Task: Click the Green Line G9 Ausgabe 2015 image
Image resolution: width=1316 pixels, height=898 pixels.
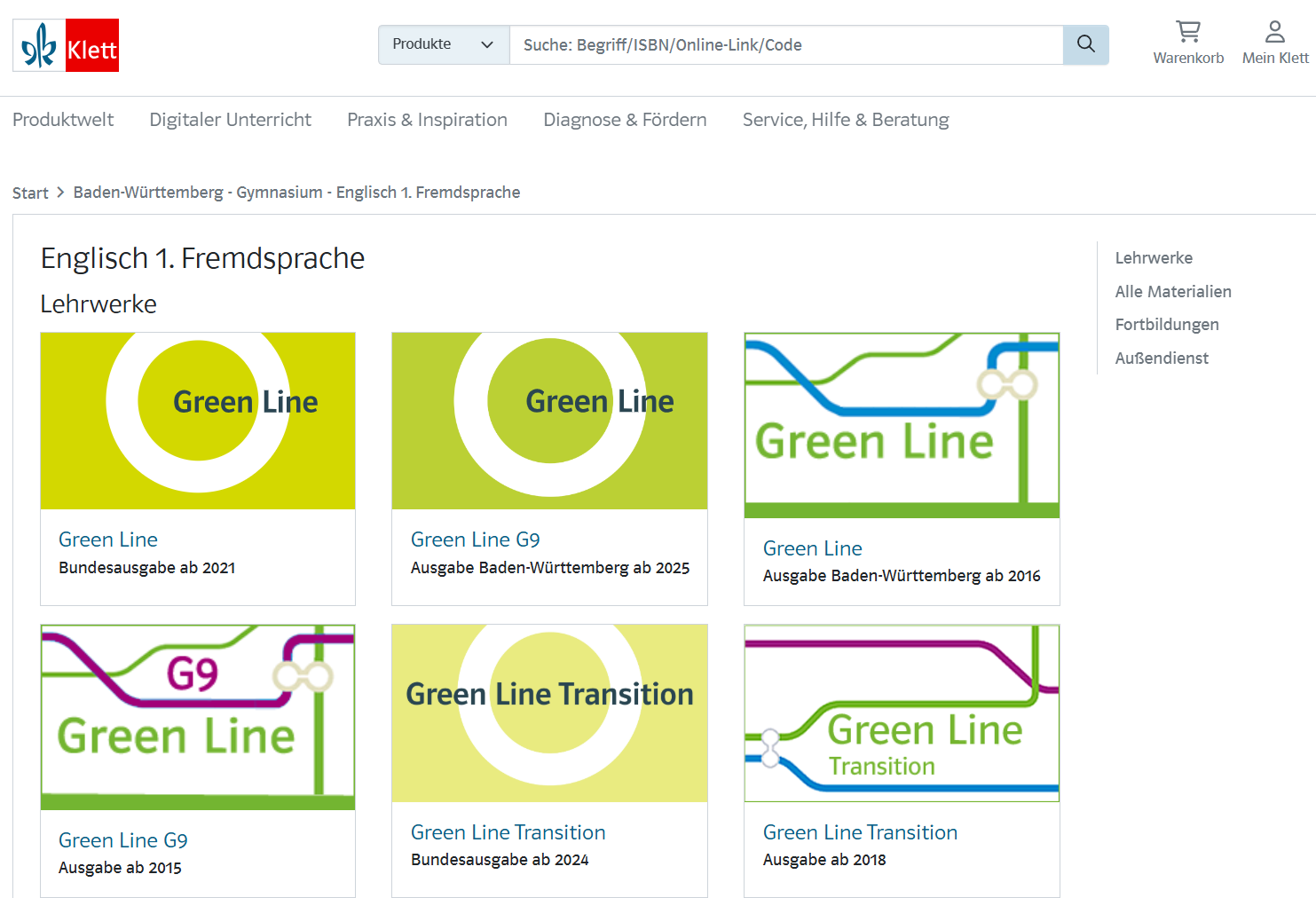Action: click(198, 716)
